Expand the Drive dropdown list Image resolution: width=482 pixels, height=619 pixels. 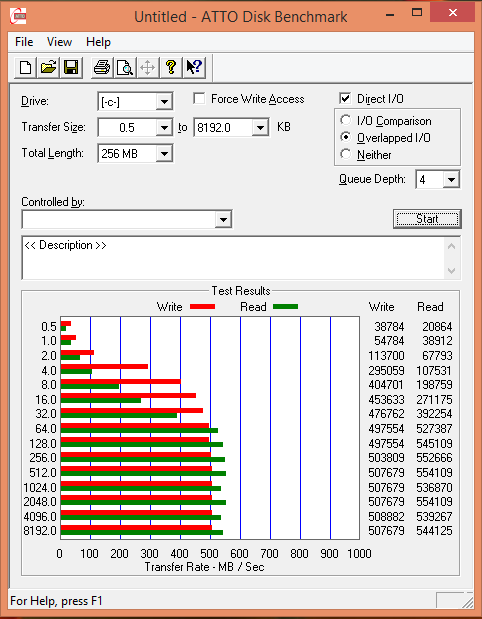click(x=163, y=102)
